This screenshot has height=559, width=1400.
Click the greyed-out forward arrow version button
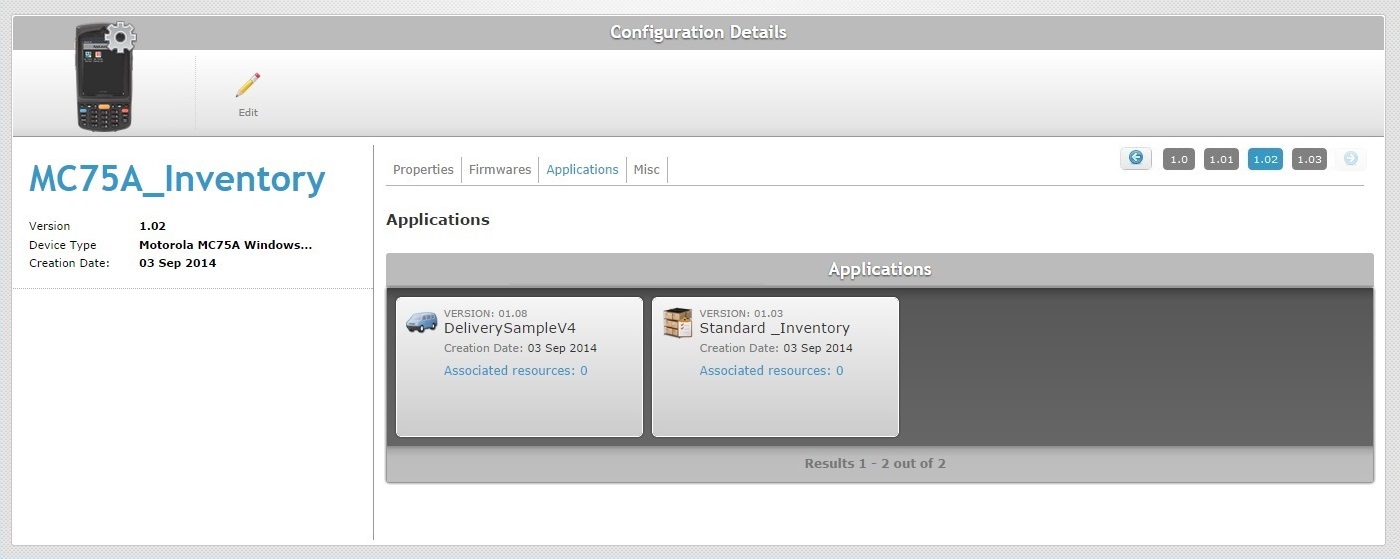pos(1351,158)
